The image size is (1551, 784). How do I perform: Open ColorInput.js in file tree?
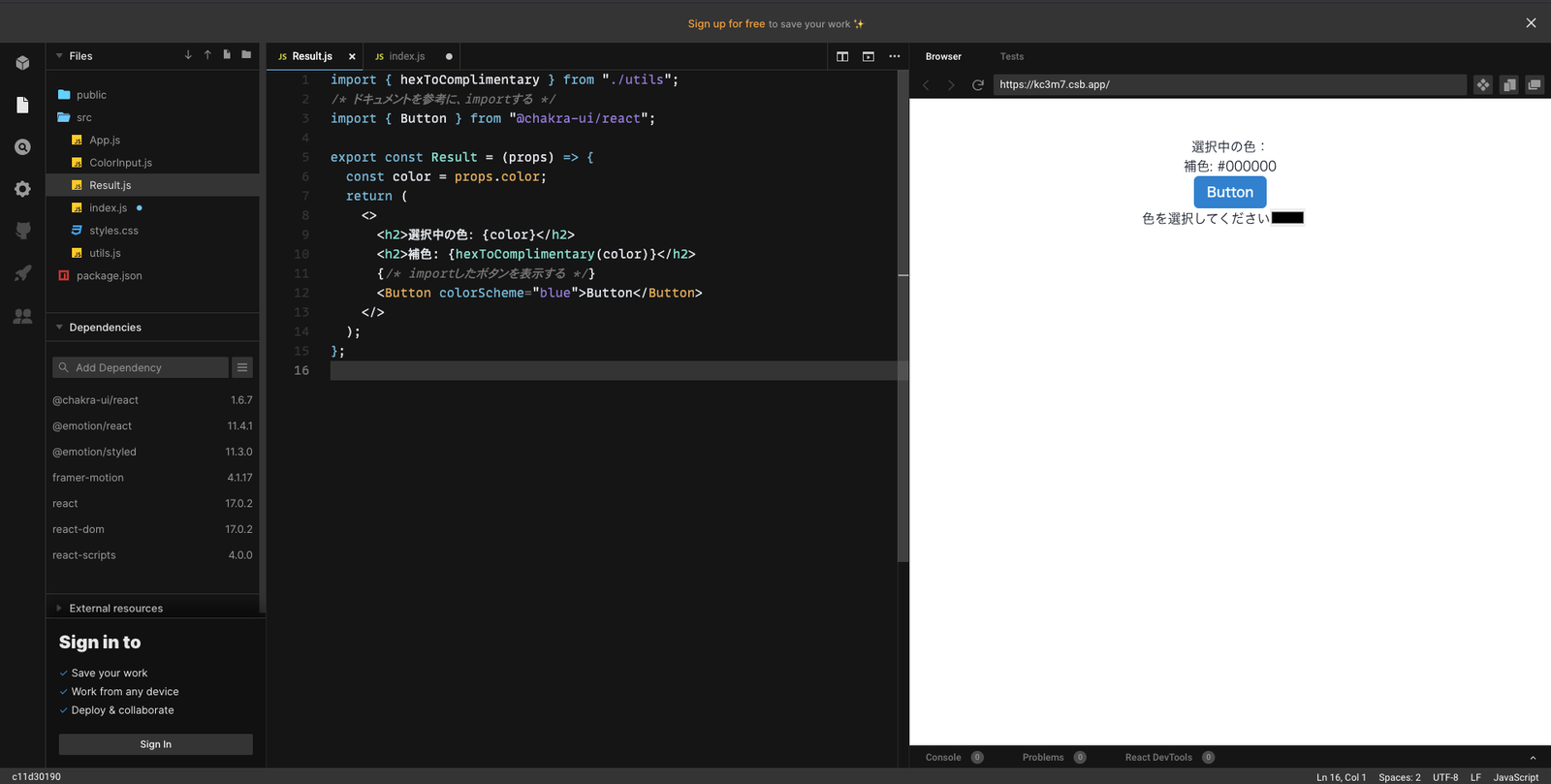click(x=120, y=163)
